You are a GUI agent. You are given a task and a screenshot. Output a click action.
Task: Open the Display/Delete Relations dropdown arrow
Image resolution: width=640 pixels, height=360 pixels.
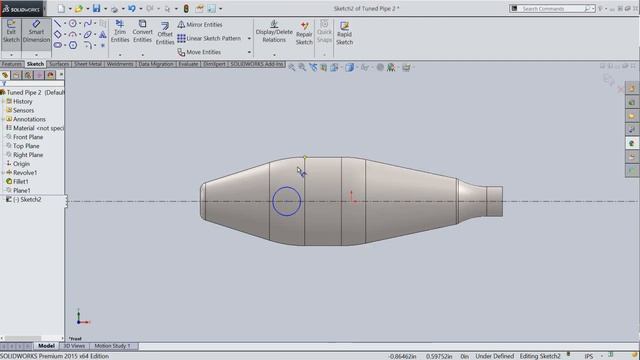tap(274, 54)
